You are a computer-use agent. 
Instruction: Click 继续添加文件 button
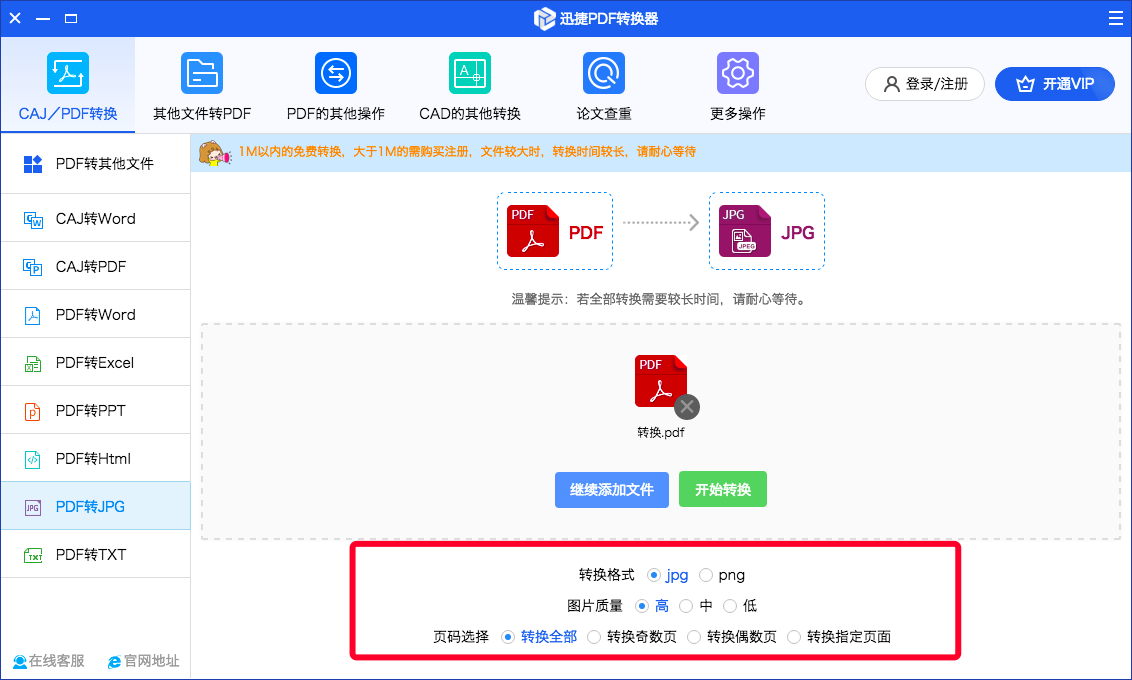(611, 490)
